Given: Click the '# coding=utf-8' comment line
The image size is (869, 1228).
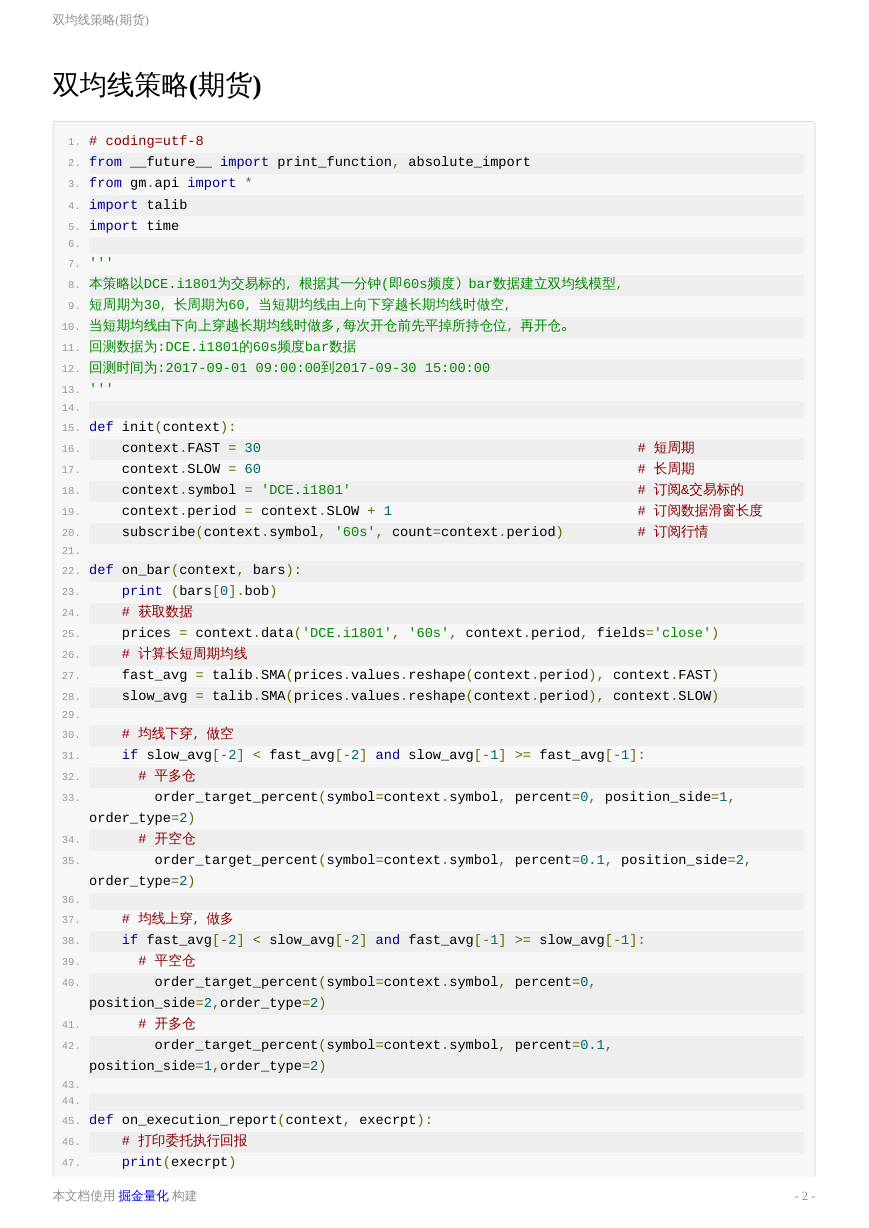Looking at the screenshot, I should click(146, 142).
